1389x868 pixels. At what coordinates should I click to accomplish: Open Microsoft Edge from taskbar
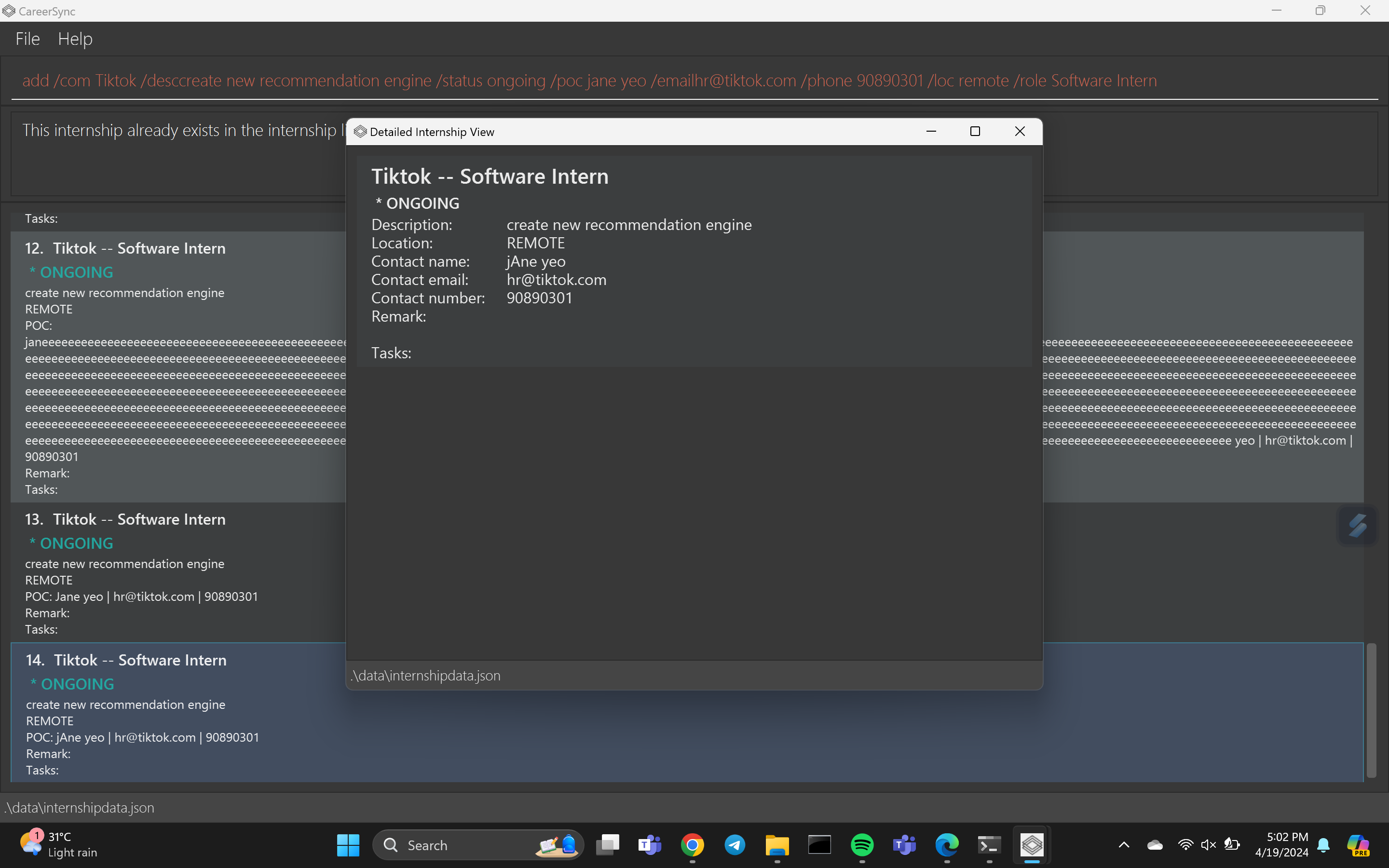click(x=947, y=845)
